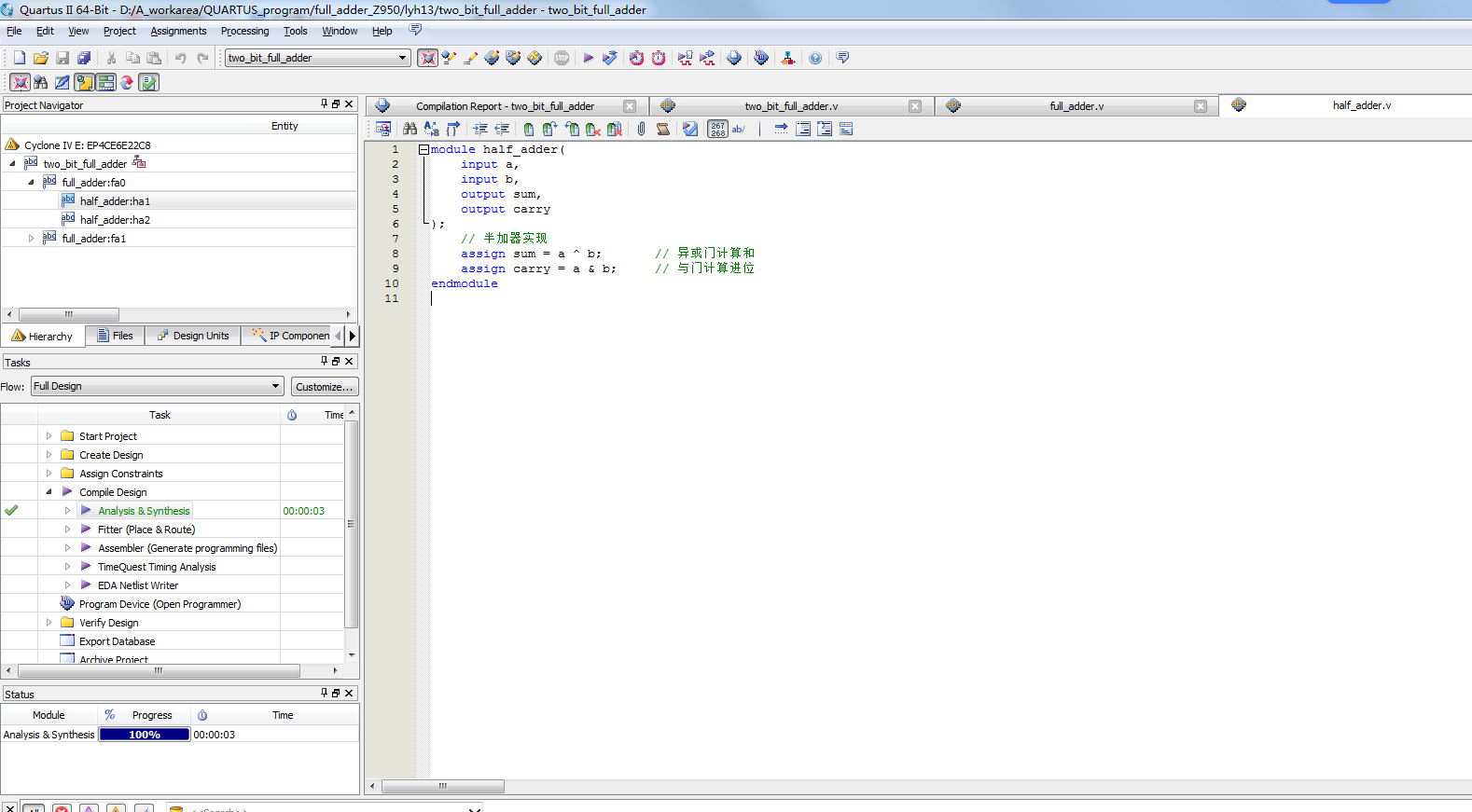Screen dimensions: 1472x812
Task: Toggle the green panel icon beside the yellow one
Action: (x=105, y=82)
